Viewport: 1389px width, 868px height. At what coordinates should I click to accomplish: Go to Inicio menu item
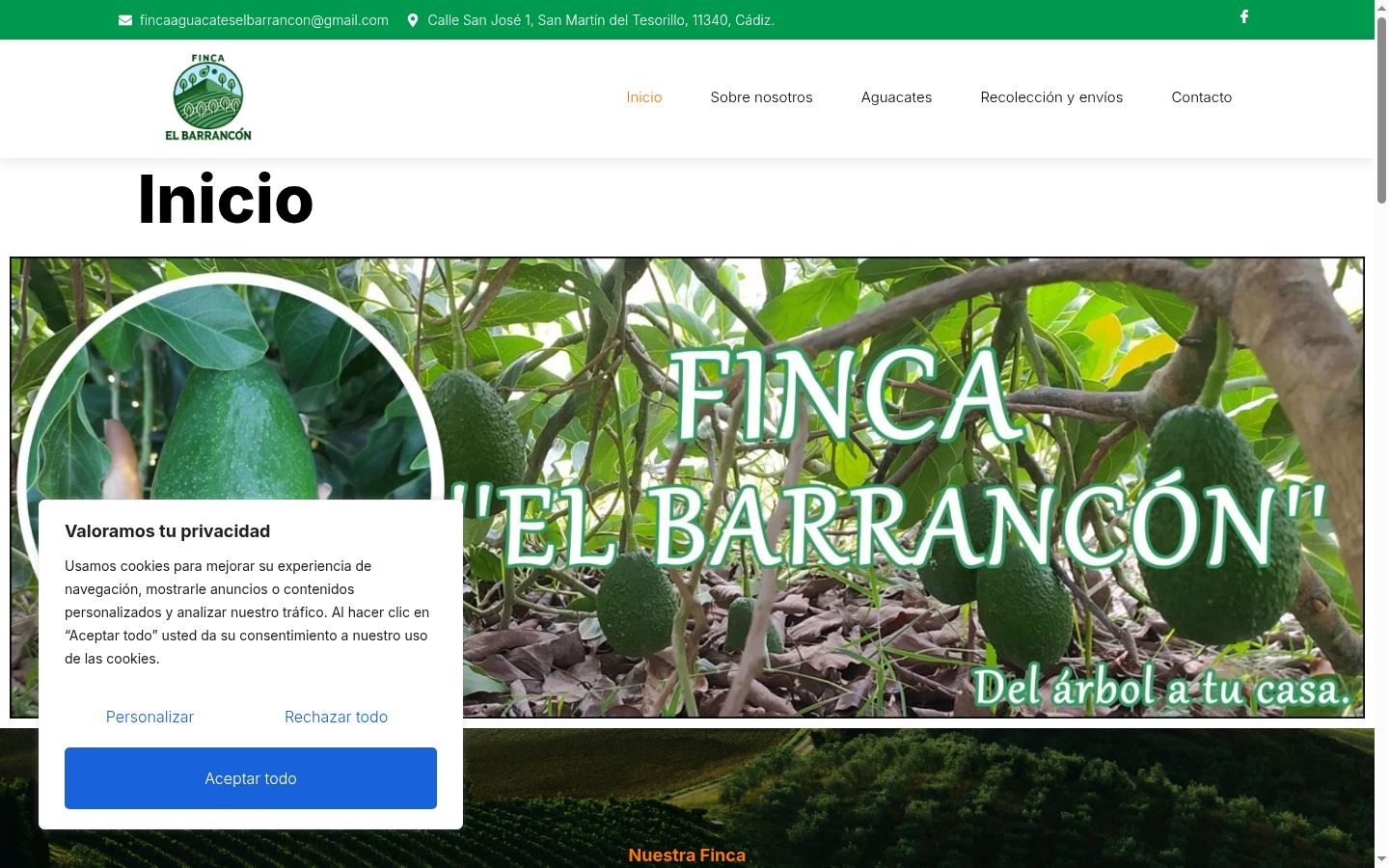pyautogui.click(x=644, y=97)
